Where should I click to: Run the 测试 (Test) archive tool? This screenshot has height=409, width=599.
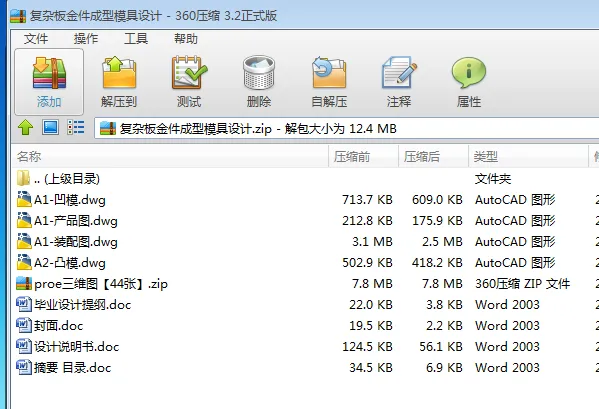point(189,73)
